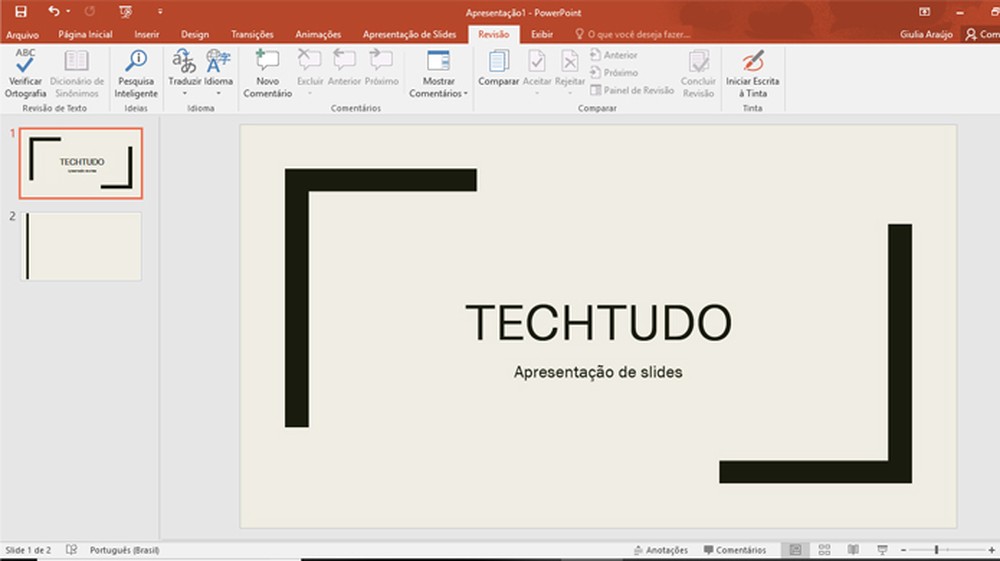Expand the Rejeitar dropdown arrow

[570, 94]
